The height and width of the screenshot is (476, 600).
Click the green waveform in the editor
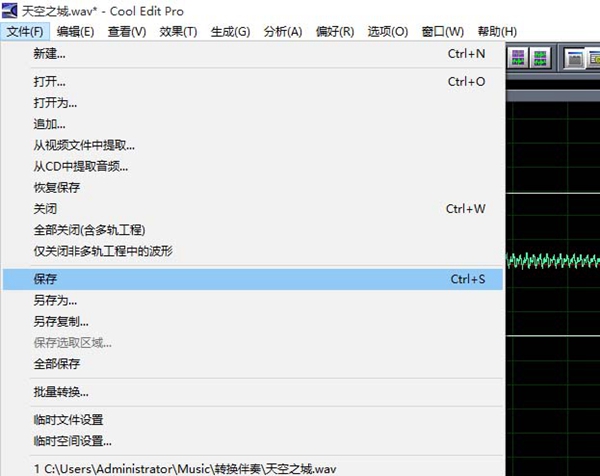[x=553, y=260]
